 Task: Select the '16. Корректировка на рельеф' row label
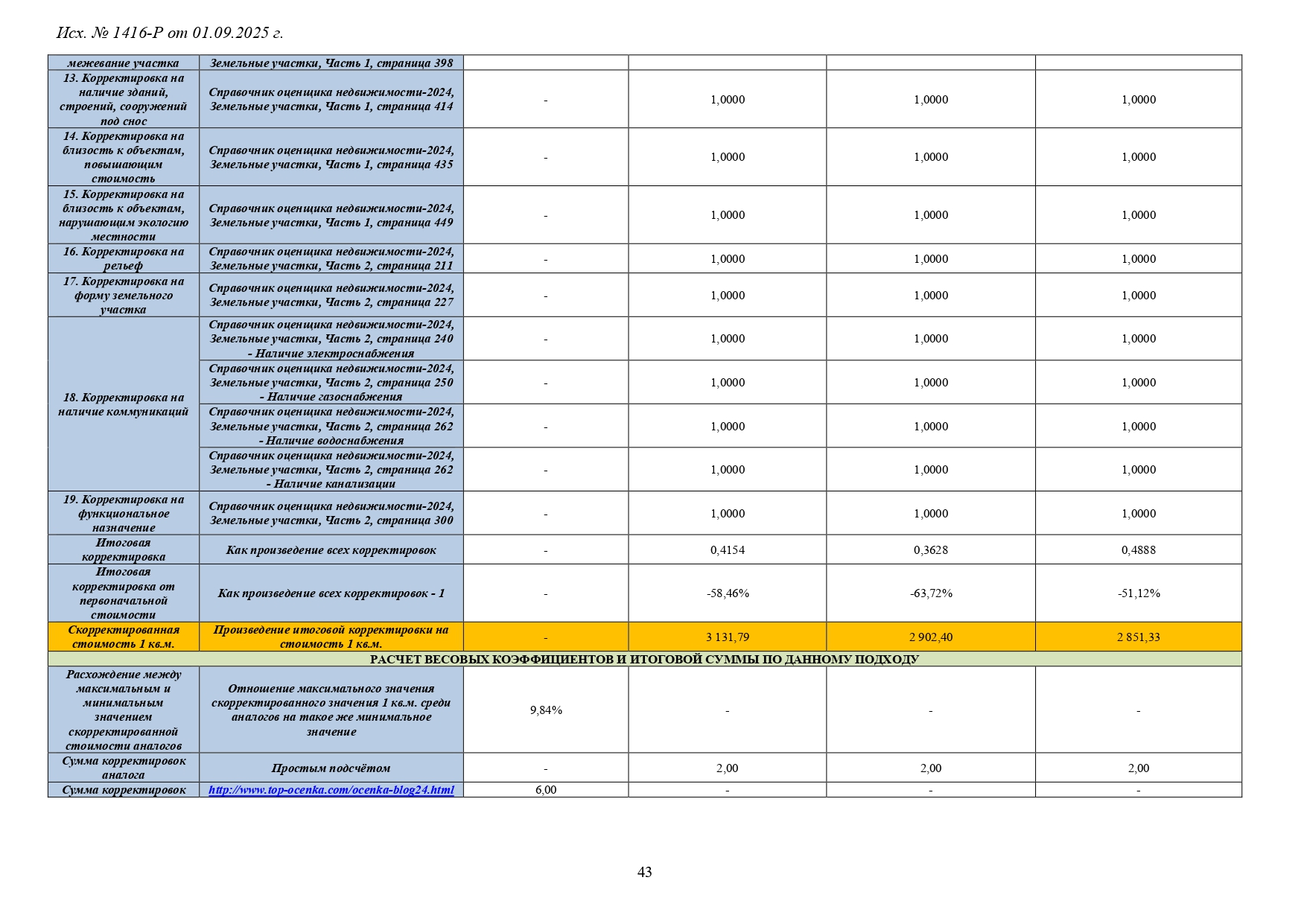coord(124,258)
